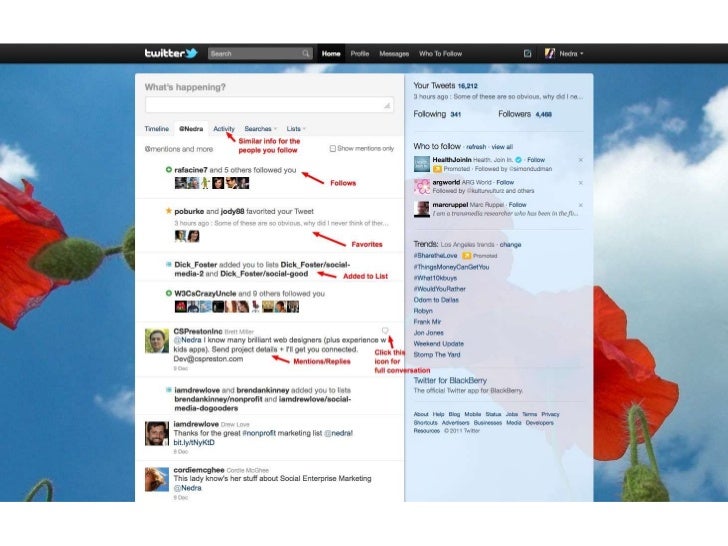Click cordiemcghee's profile picture
Screen dimensions: 728x546
pyautogui.click(x=156, y=479)
